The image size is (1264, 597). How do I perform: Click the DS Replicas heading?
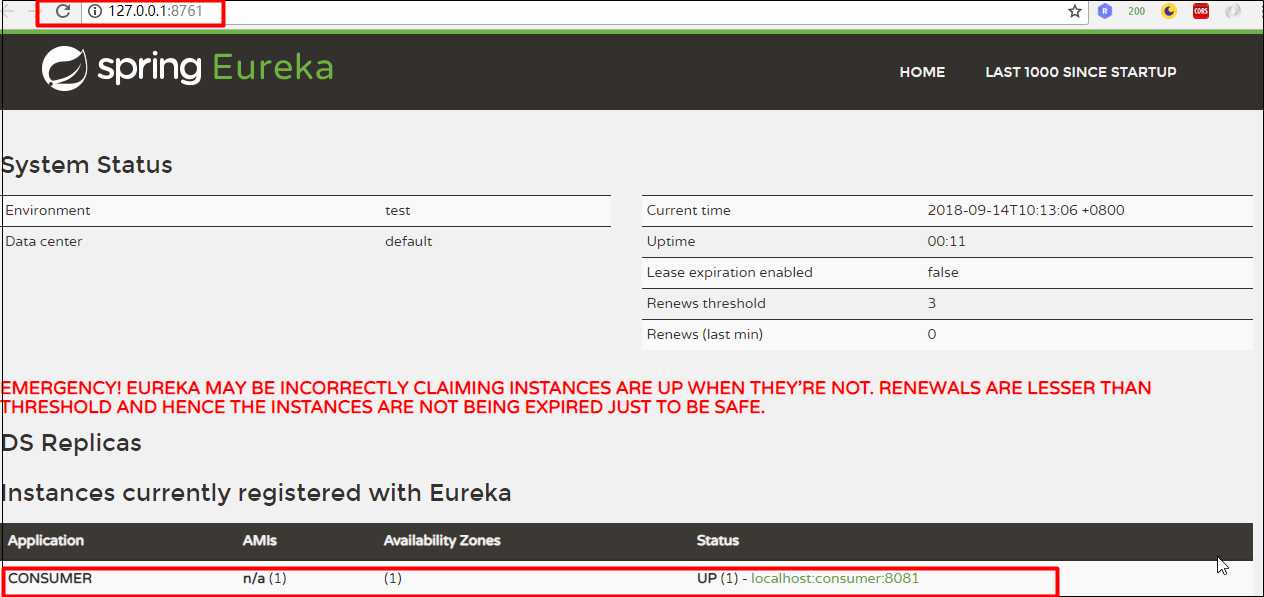click(72, 443)
